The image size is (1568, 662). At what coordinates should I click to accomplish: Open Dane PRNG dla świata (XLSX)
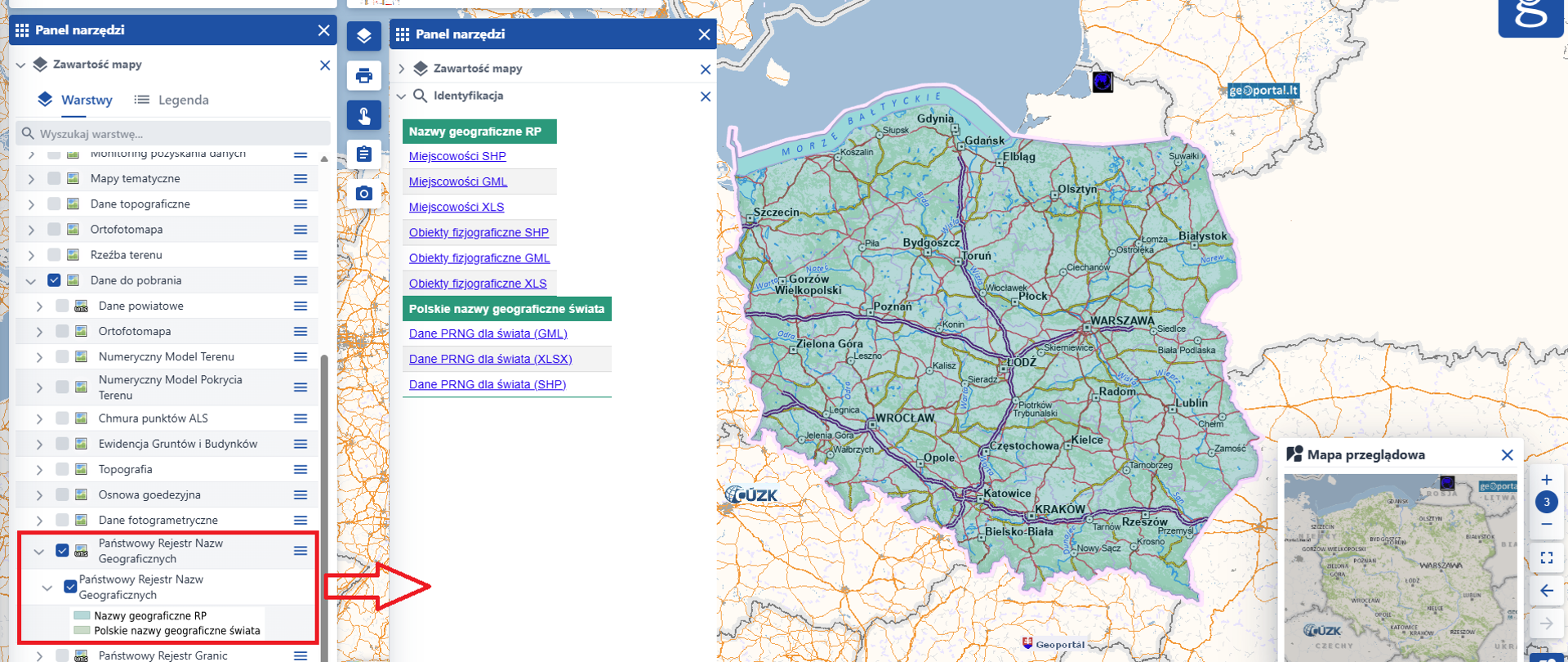[491, 359]
